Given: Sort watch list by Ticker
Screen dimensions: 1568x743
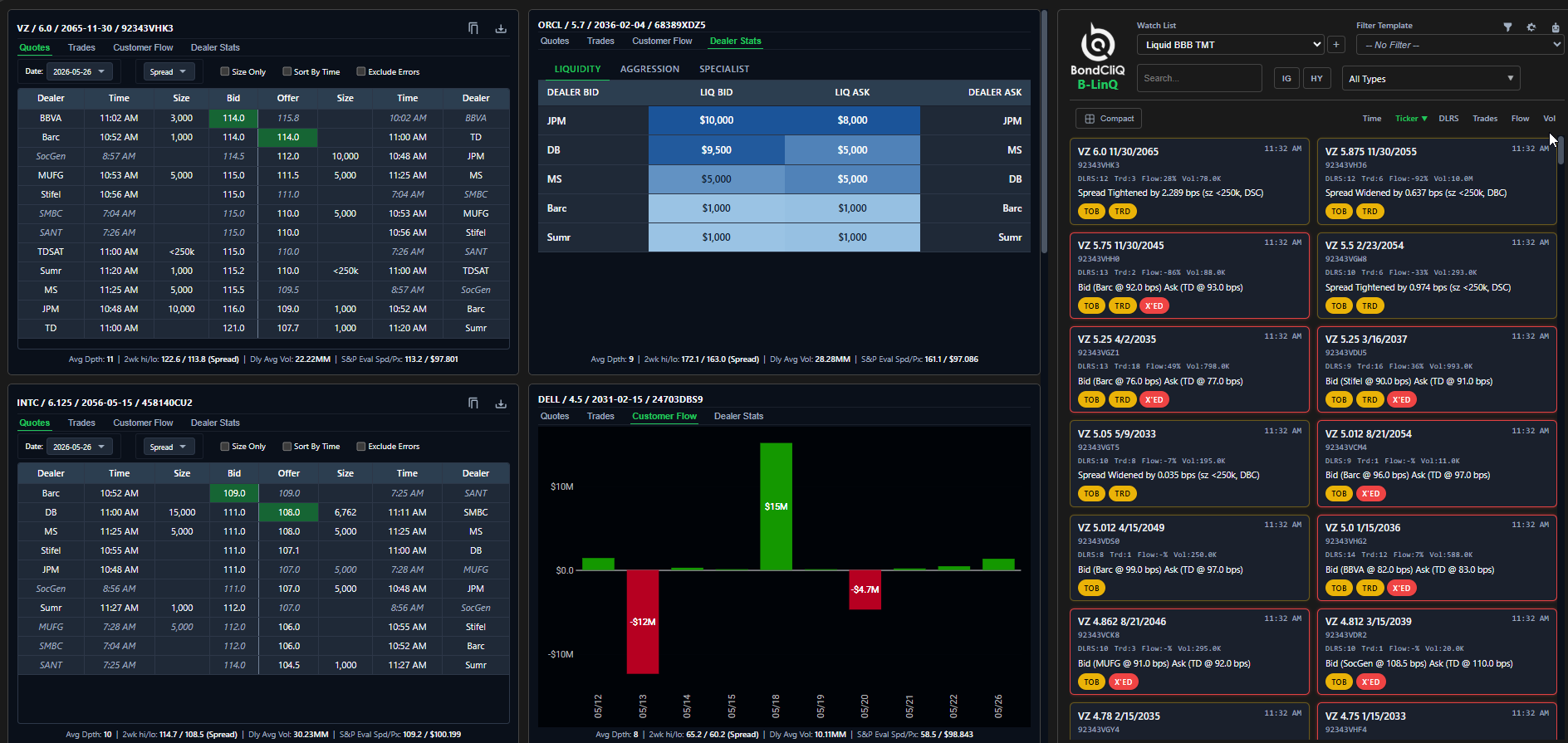Looking at the screenshot, I should coord(1411,119).
